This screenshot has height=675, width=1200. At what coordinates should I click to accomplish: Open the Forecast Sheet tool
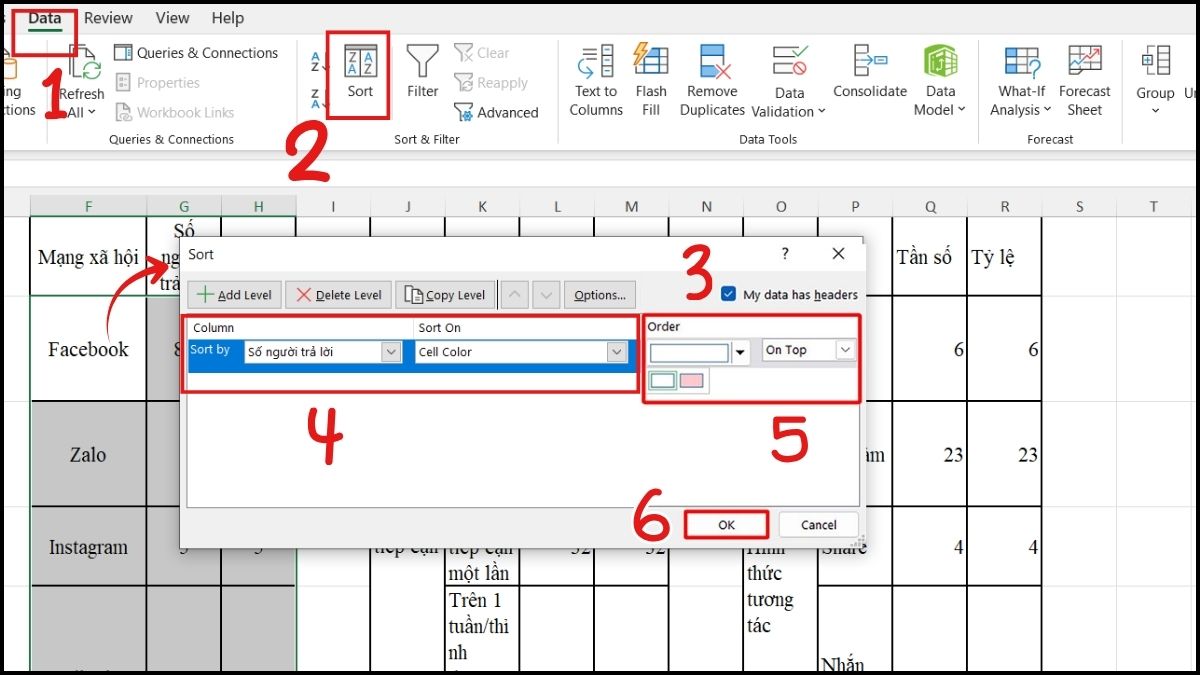point(1084,80)
